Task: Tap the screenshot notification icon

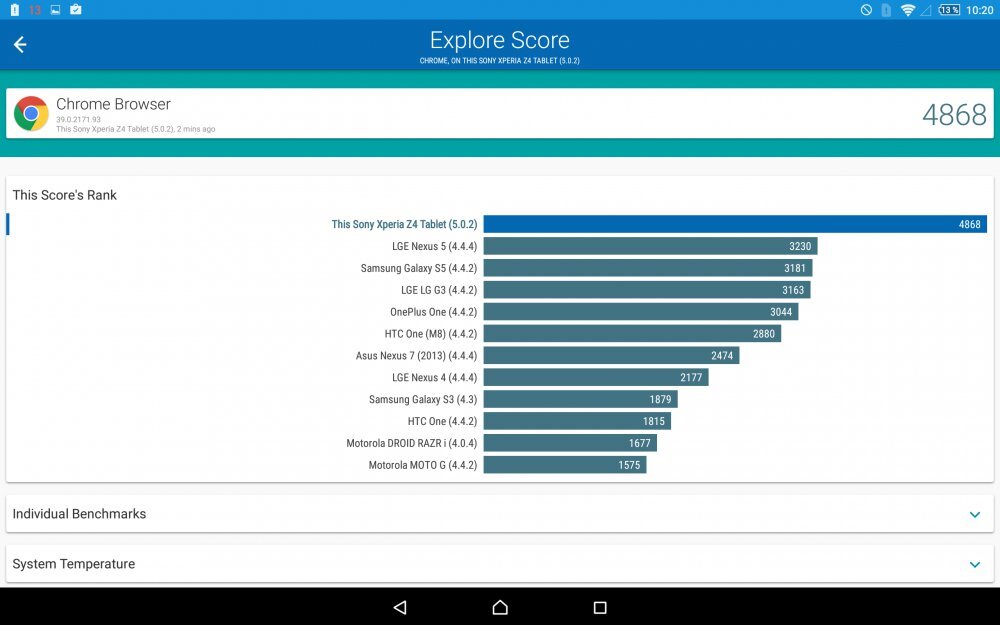Action: [56, 9]
